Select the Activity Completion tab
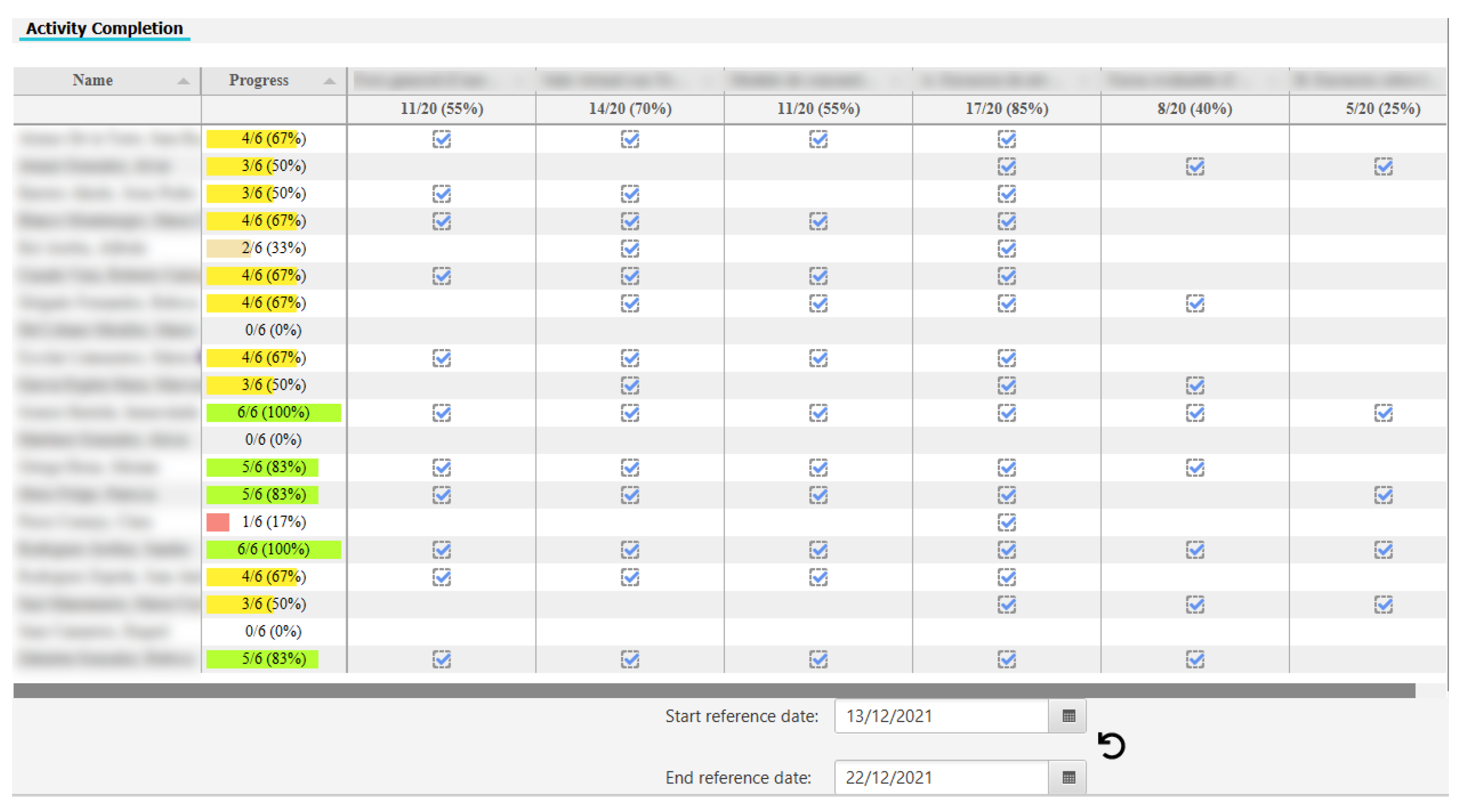Viewport: 1467px width, 812px height. click(104, 28)
